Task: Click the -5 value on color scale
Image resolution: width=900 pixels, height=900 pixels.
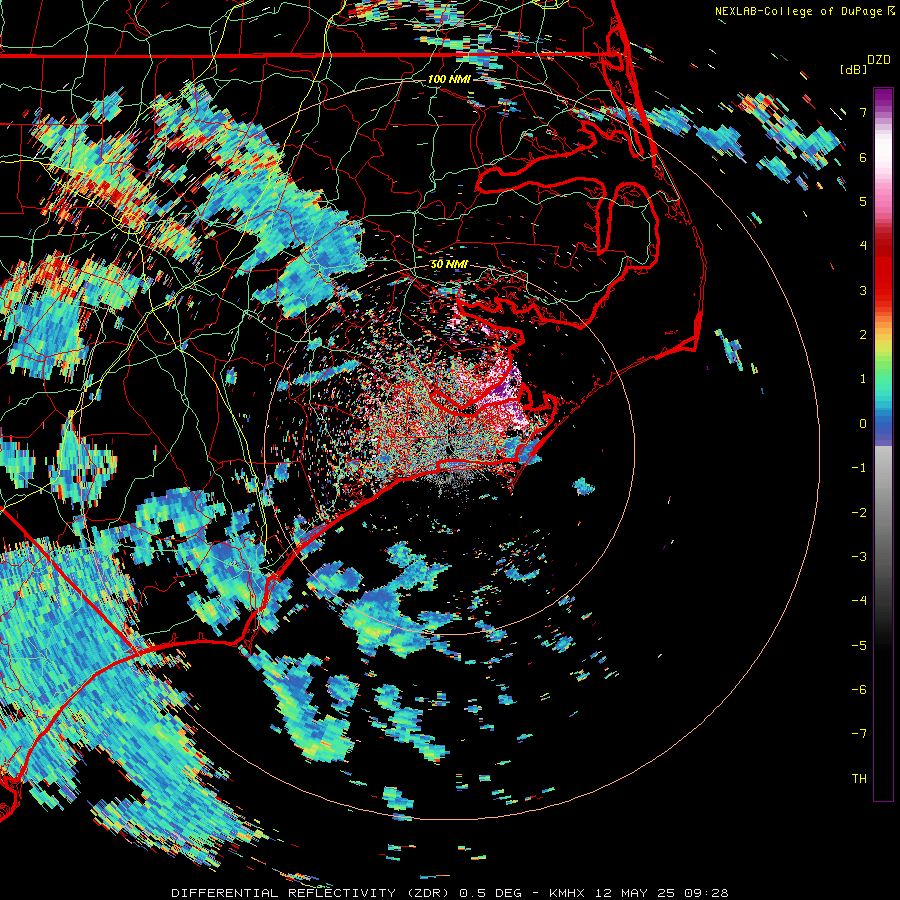Action: (859, 645)
